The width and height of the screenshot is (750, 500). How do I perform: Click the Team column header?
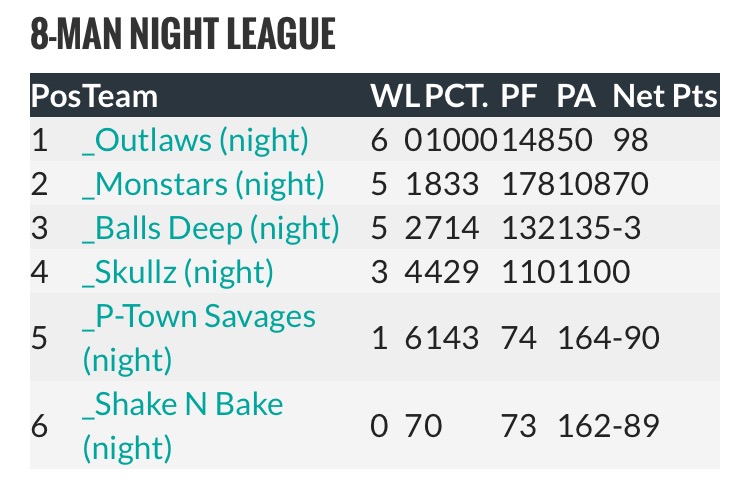pos(119,96)
